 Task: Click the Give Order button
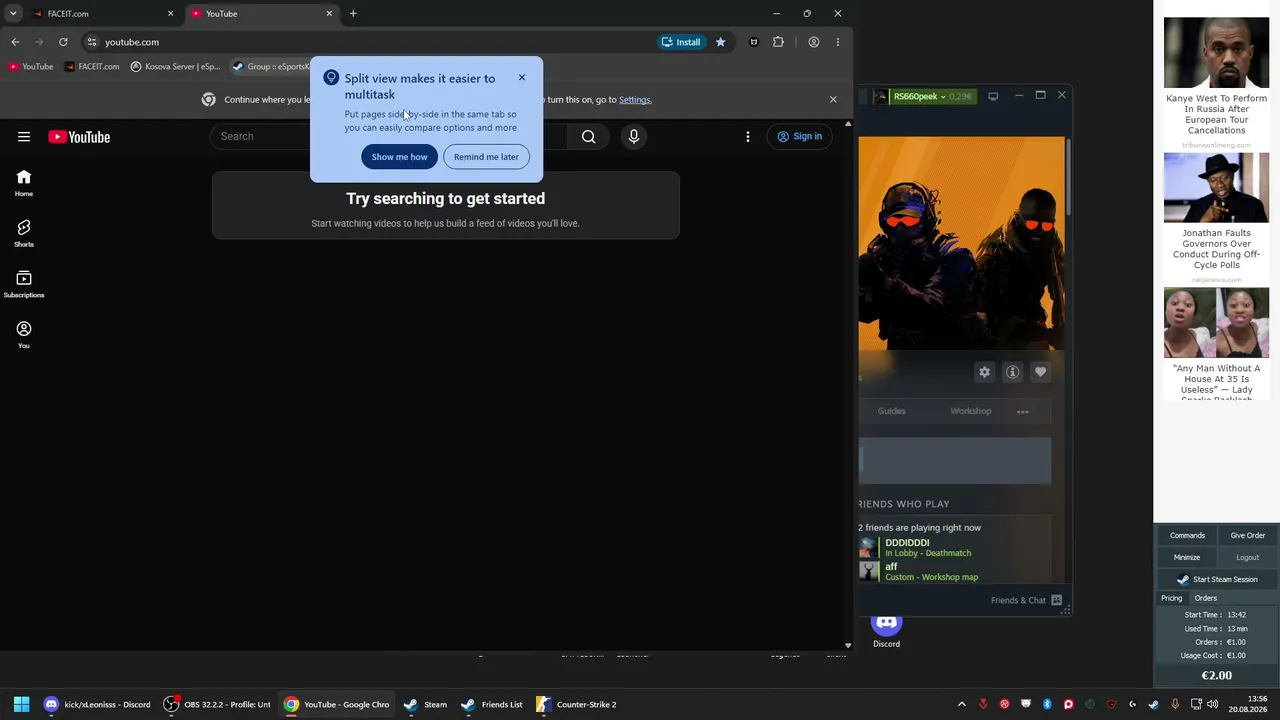tap(1248, 536)
